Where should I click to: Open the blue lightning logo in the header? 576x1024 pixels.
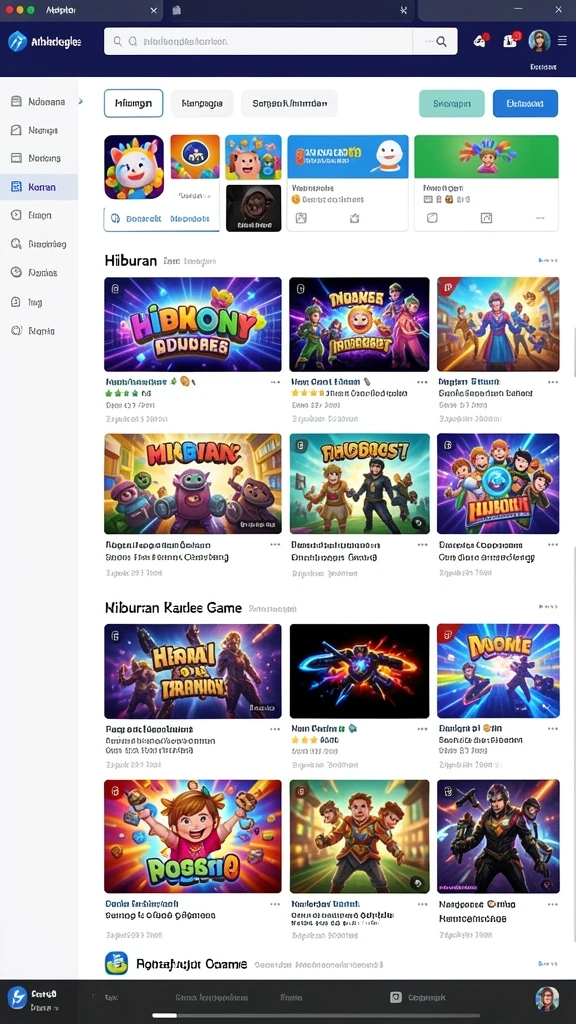tap(18, 41)
